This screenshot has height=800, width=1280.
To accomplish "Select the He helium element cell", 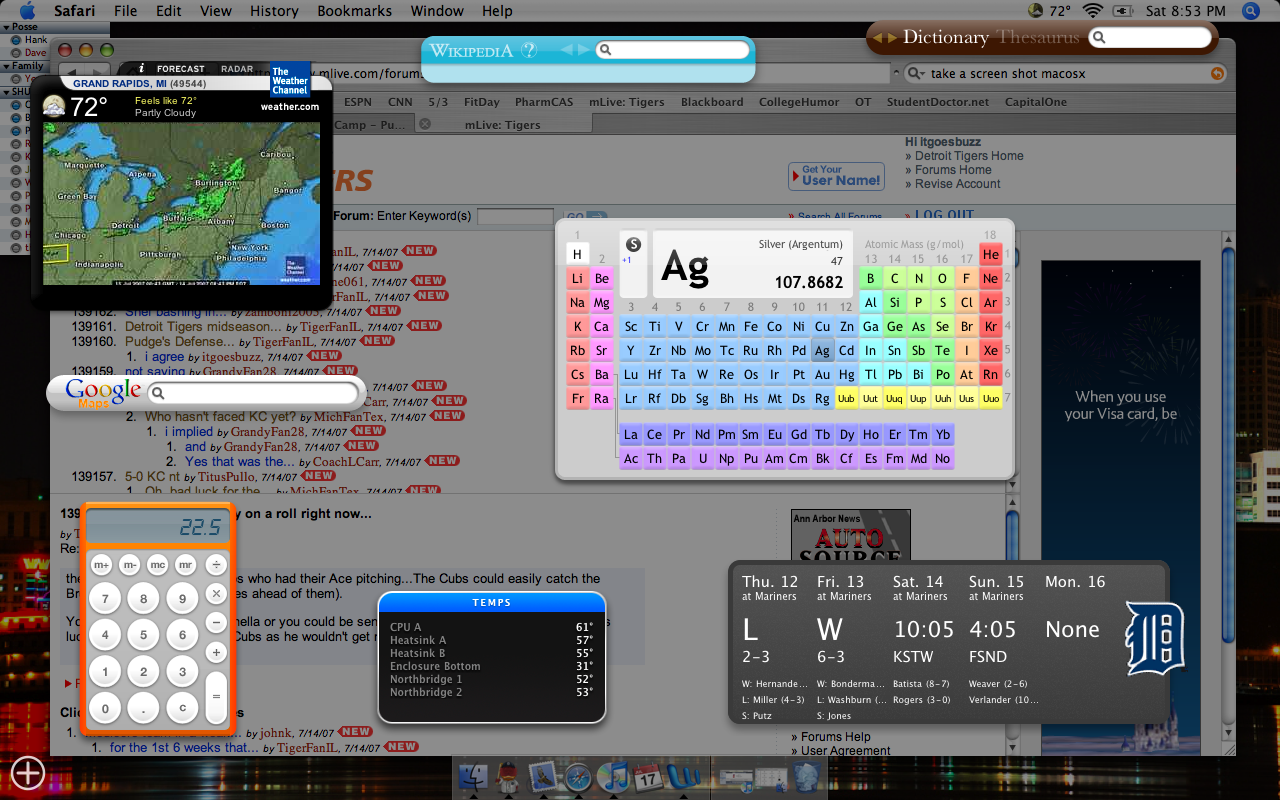I will pyautogui.click(x=990, y=254).
